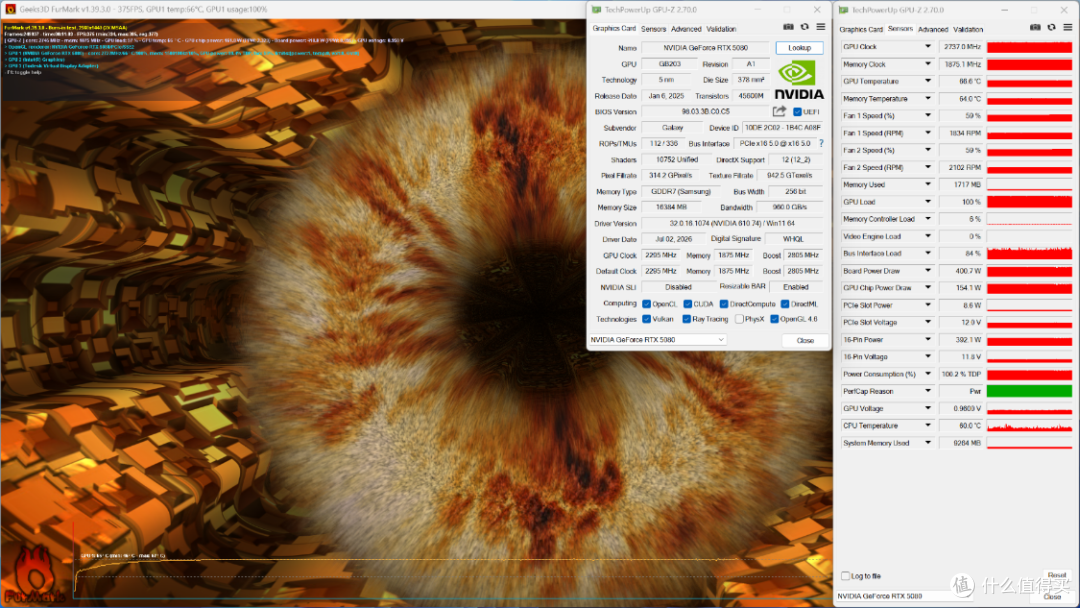Open the GPU Clock sensor dropdown
This screenshot has height=608, width=1080.
[x=928, y=47]
